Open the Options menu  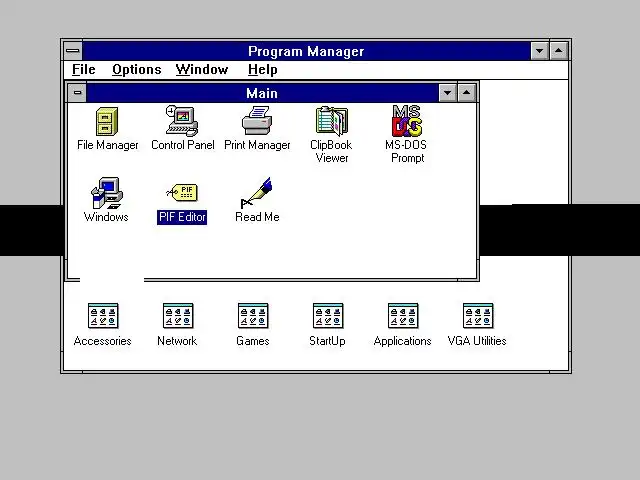pos(137,69)
